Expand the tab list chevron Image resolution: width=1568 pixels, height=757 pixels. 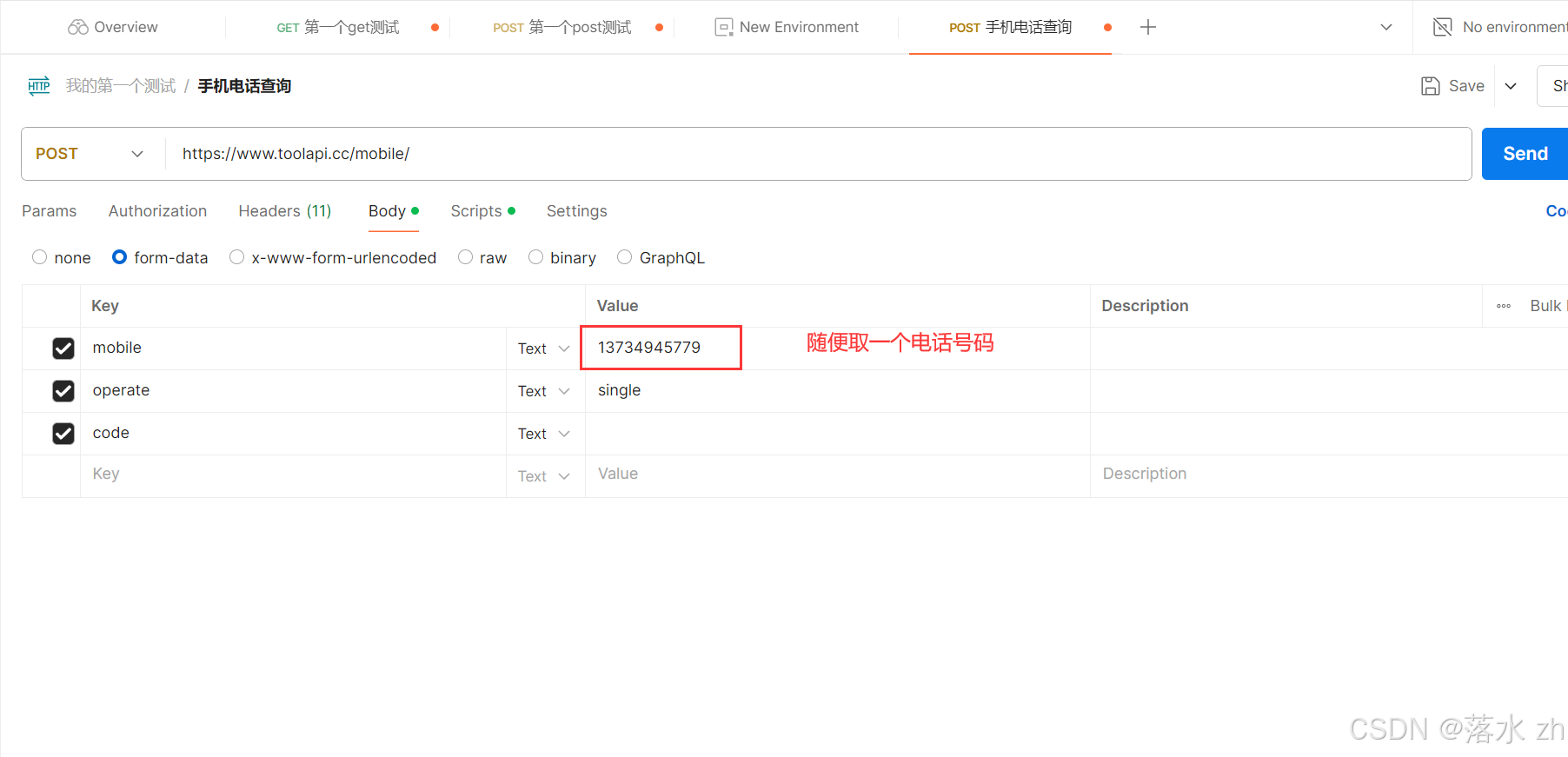pyautogui.click(x=1386, y=28)
